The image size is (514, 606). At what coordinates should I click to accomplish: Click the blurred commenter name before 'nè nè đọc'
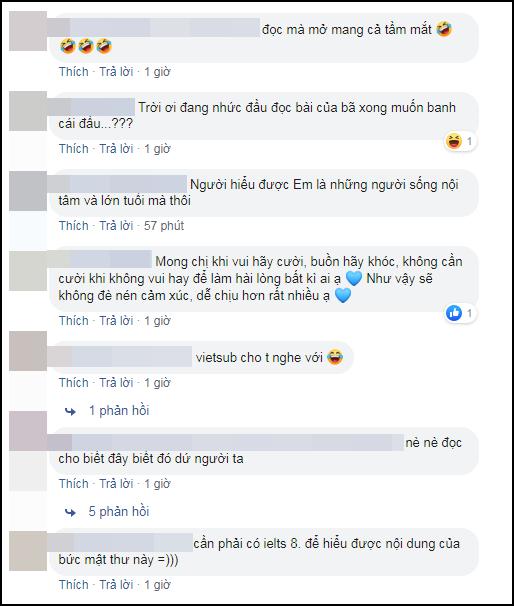coord(226,443)
